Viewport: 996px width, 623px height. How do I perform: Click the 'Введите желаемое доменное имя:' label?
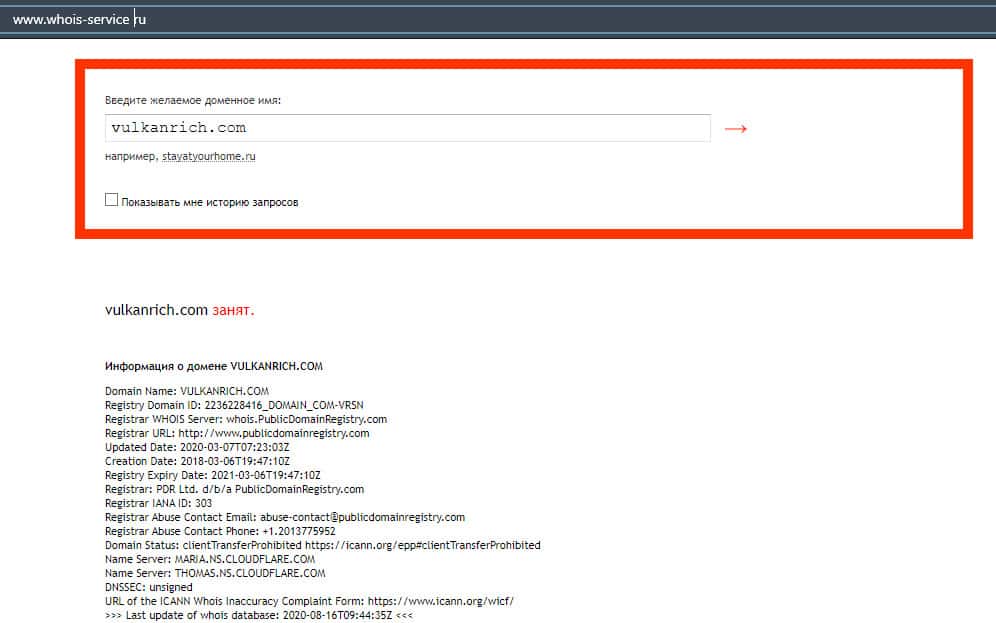192,100
